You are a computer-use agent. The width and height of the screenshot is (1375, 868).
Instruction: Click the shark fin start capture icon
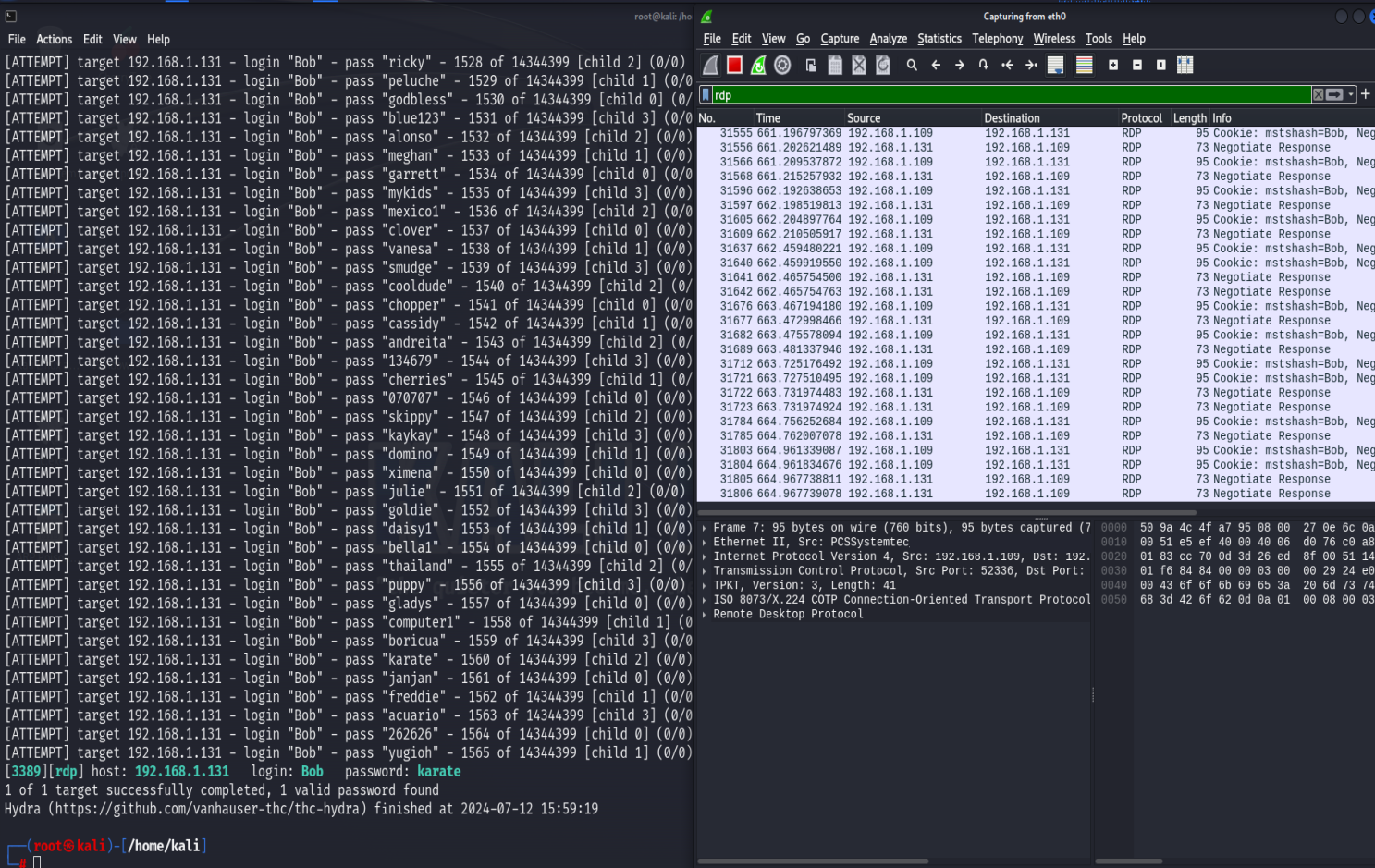pyautogui.click(x=710, y=65)
